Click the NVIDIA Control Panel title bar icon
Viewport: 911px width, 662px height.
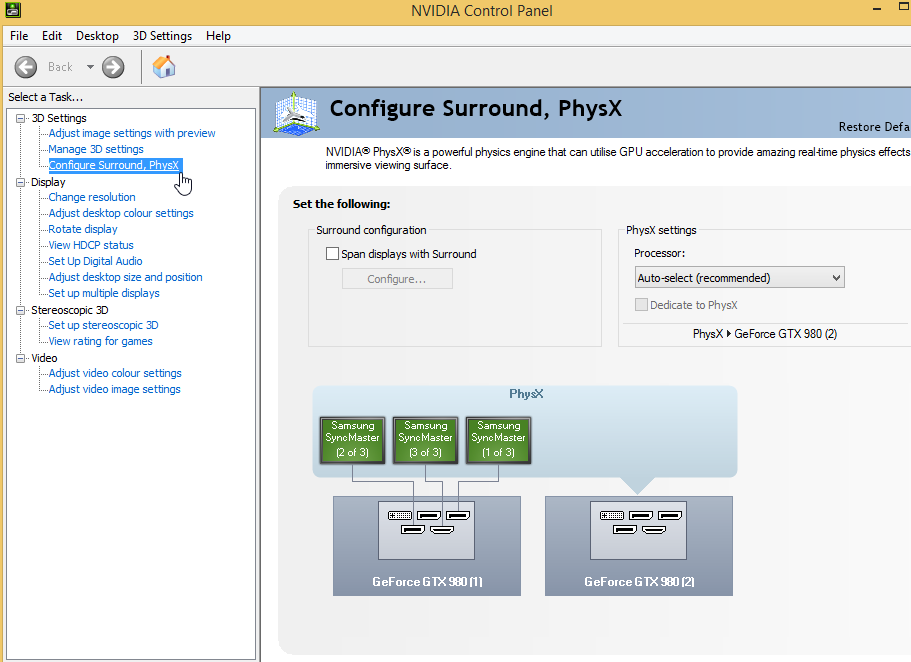[x=13, y=10]
